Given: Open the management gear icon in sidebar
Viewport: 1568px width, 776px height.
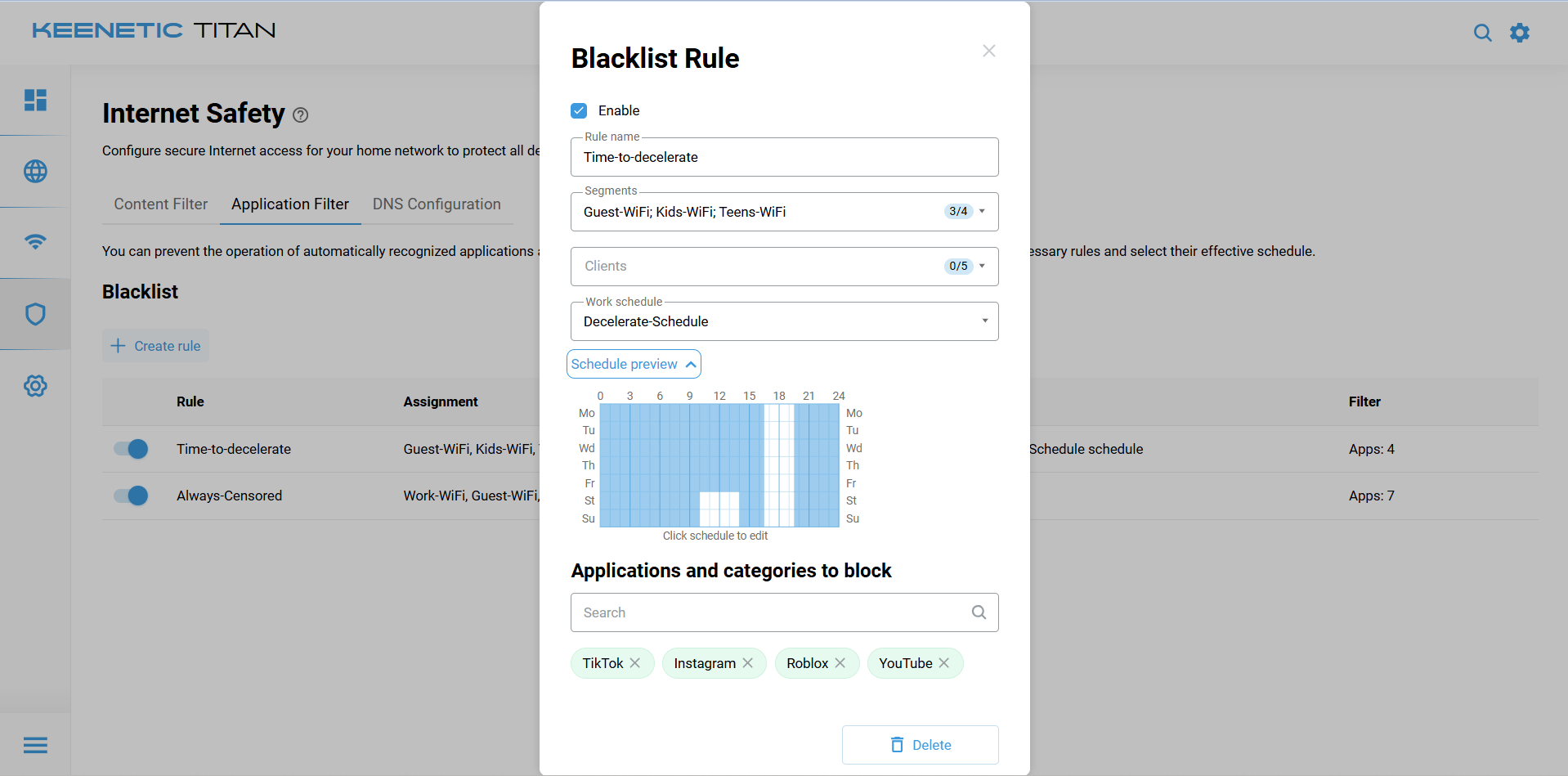Looking at the screenshot, I should point(35,385).
